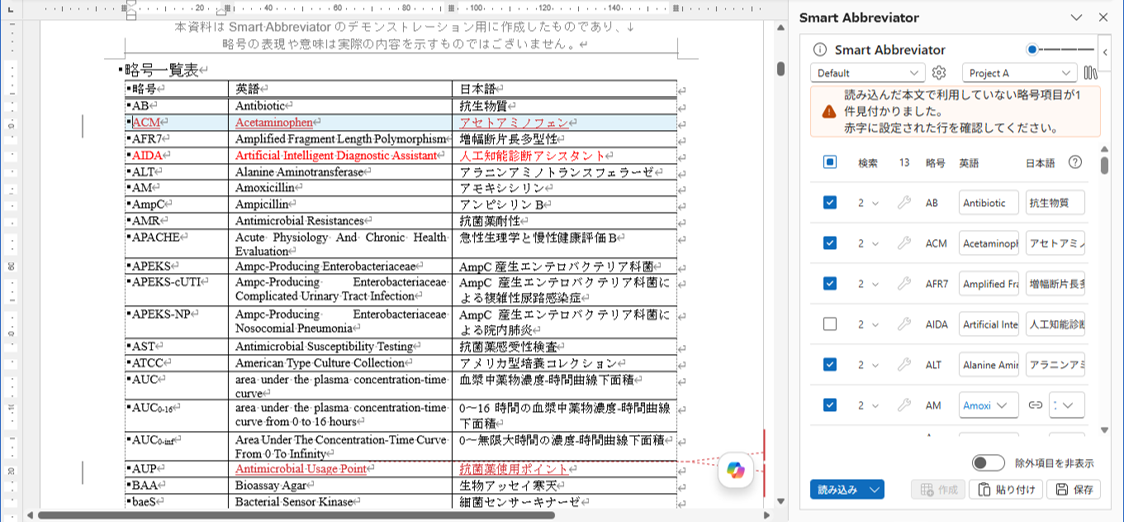Click the 英語 column header in pane
Screen dimensions: 1124x522
tap(969, 163)
